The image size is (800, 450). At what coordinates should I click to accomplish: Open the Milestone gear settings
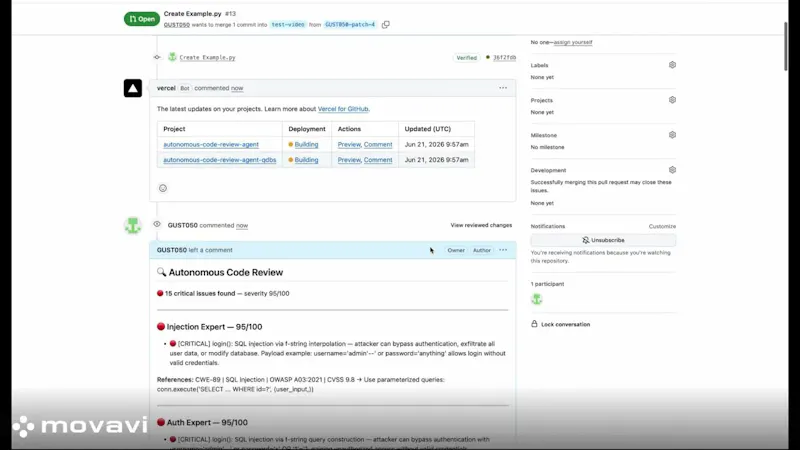(x=672, y=135)
